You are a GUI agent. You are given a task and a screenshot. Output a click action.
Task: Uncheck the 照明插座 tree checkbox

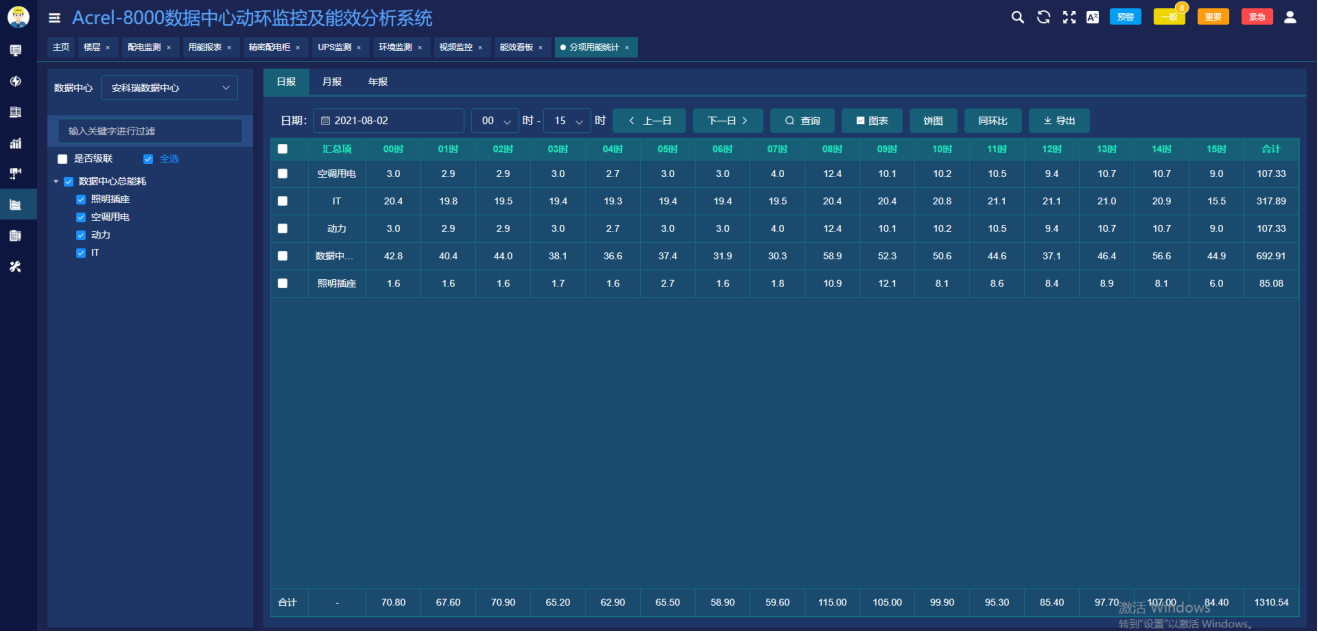[81, 199]
